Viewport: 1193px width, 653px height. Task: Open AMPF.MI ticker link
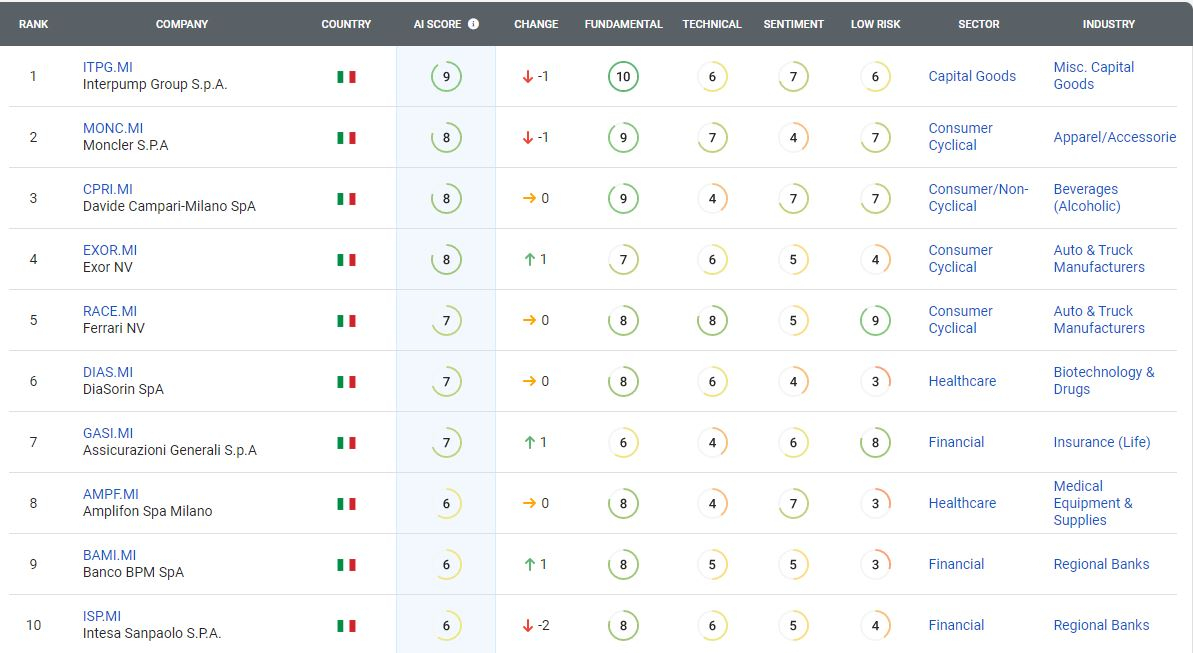point(110,494)
